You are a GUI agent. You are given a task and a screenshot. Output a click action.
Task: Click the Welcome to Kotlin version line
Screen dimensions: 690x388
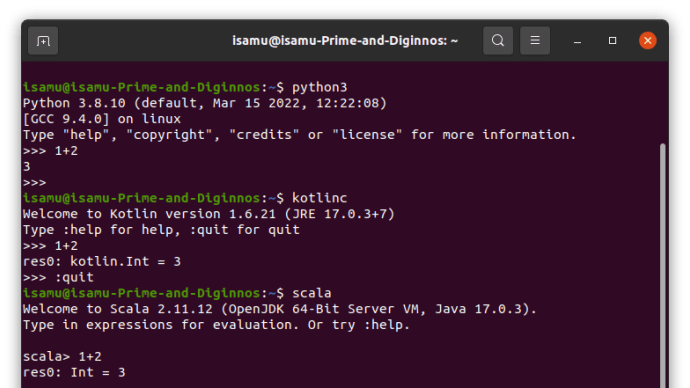pyautogui.click(x=209, y=214)
